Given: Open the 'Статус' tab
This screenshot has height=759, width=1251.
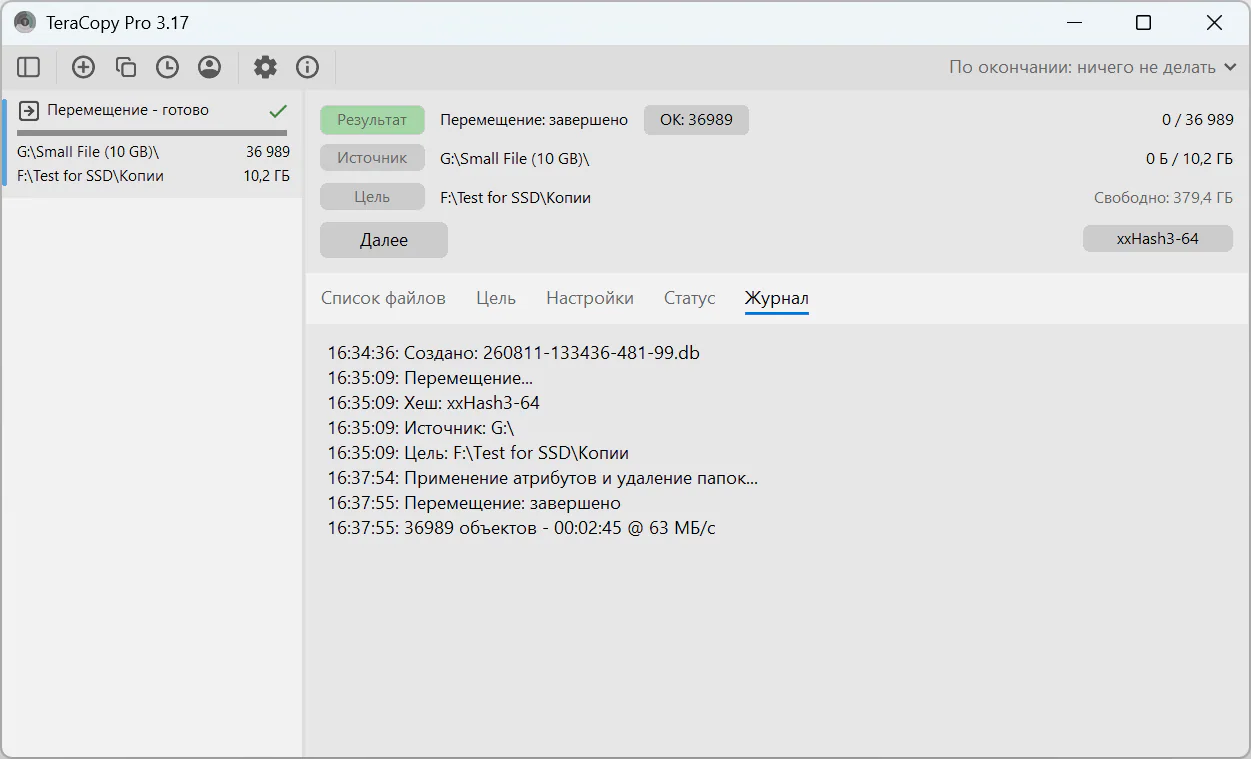Looking at the screenshot, I should (690, 298).
